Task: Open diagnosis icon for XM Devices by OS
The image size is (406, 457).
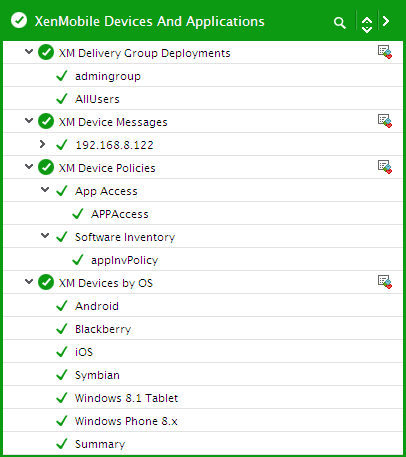Action: 385,282
